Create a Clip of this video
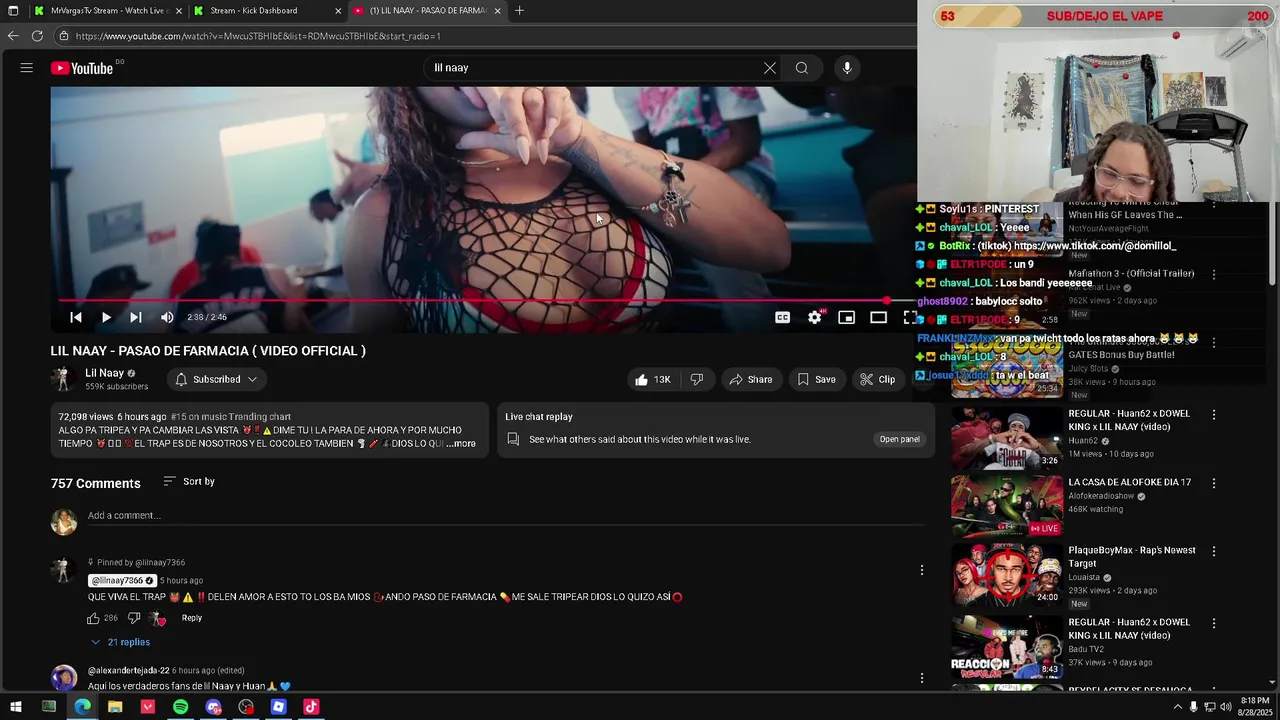The height and width of the screenshot is (720, 1280). 877,379
